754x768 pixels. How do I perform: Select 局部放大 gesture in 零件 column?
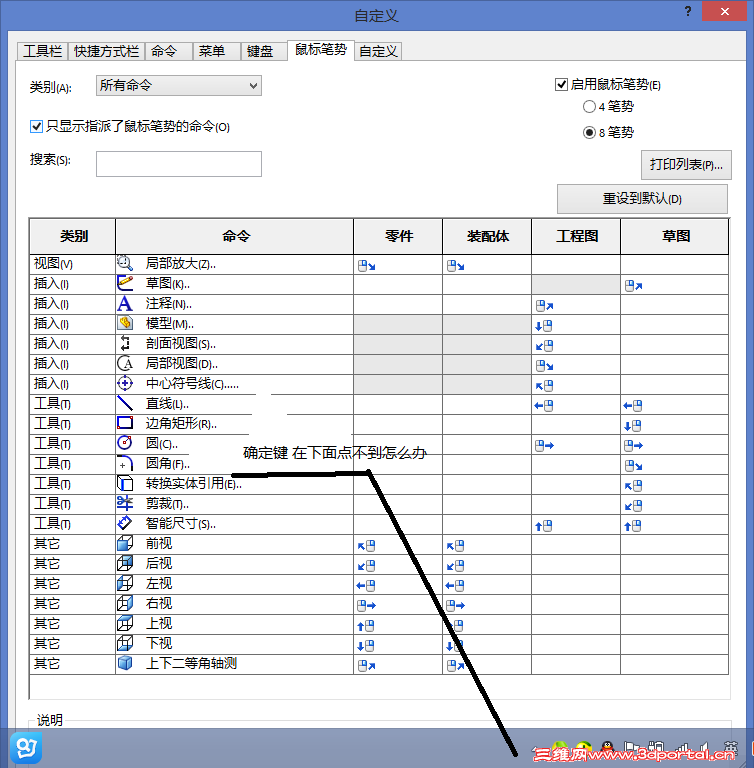click(x=366, y=266)
